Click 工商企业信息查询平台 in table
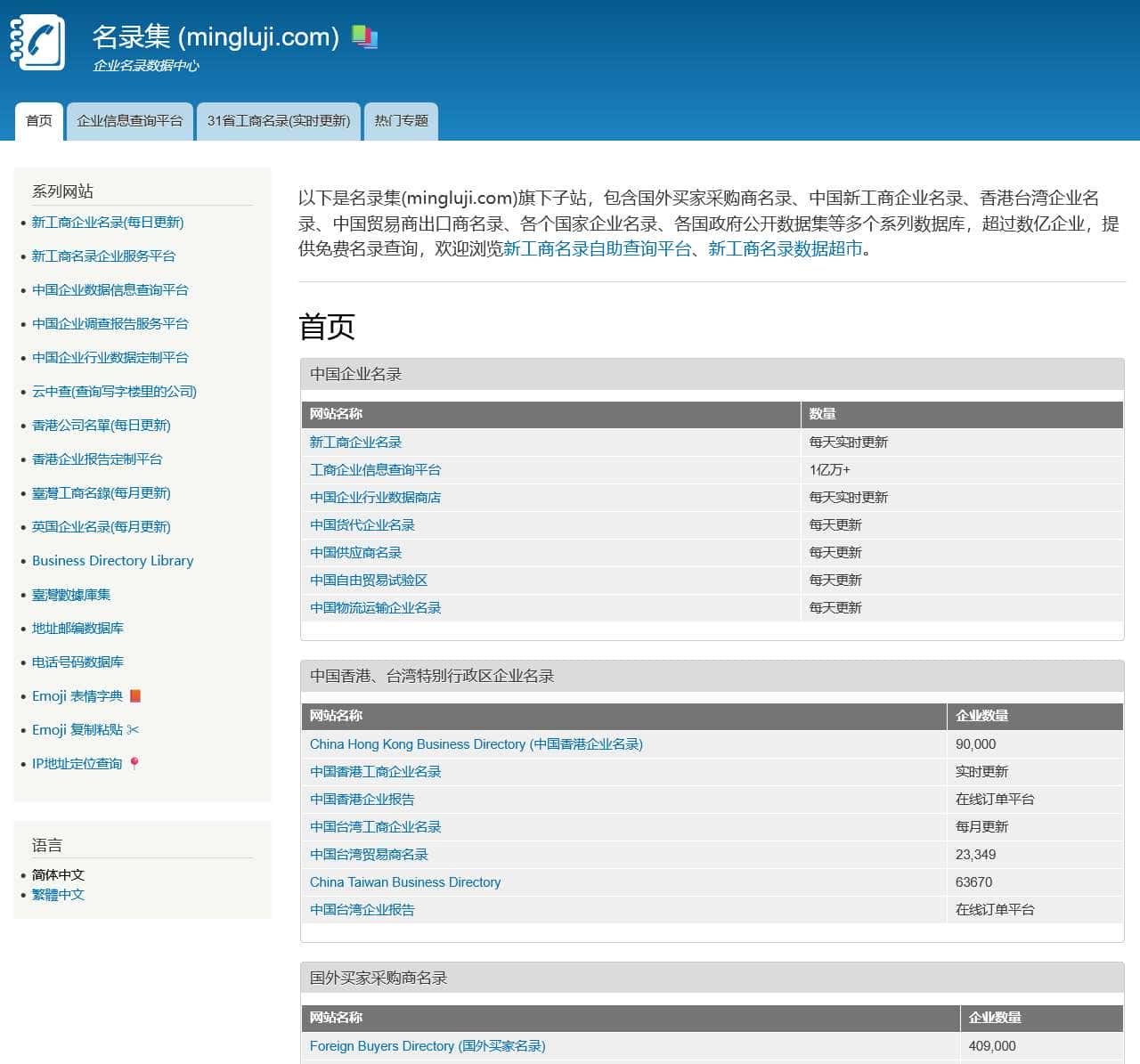1140x1064 pixels. point(375,470)
